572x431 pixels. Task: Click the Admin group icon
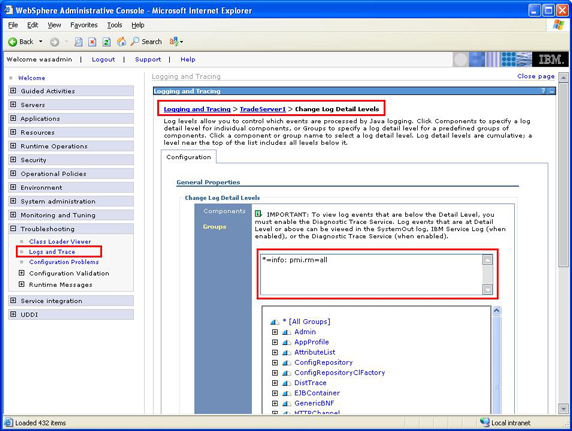coord(287,332)
